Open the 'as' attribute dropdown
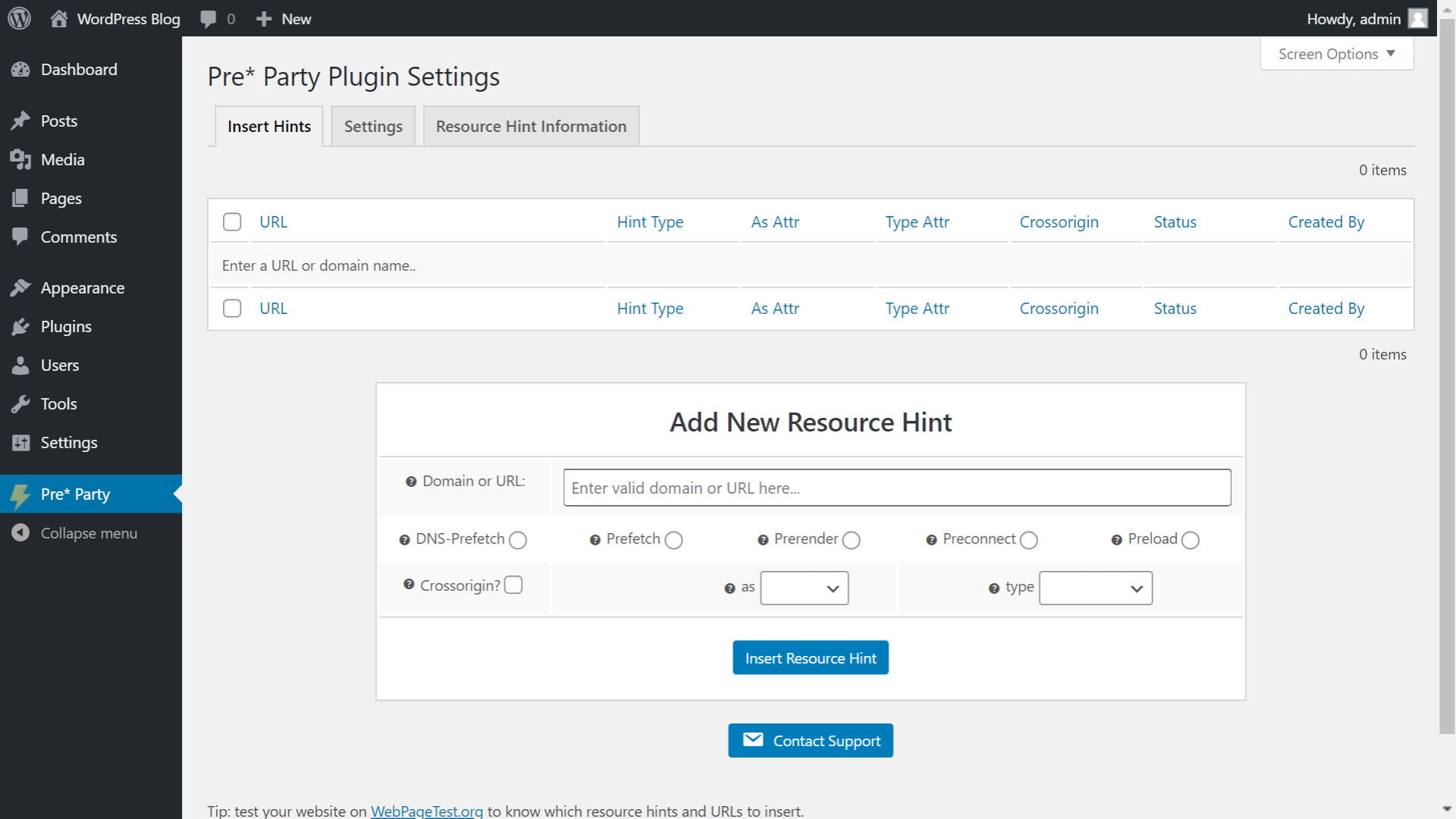 point(805,588)
